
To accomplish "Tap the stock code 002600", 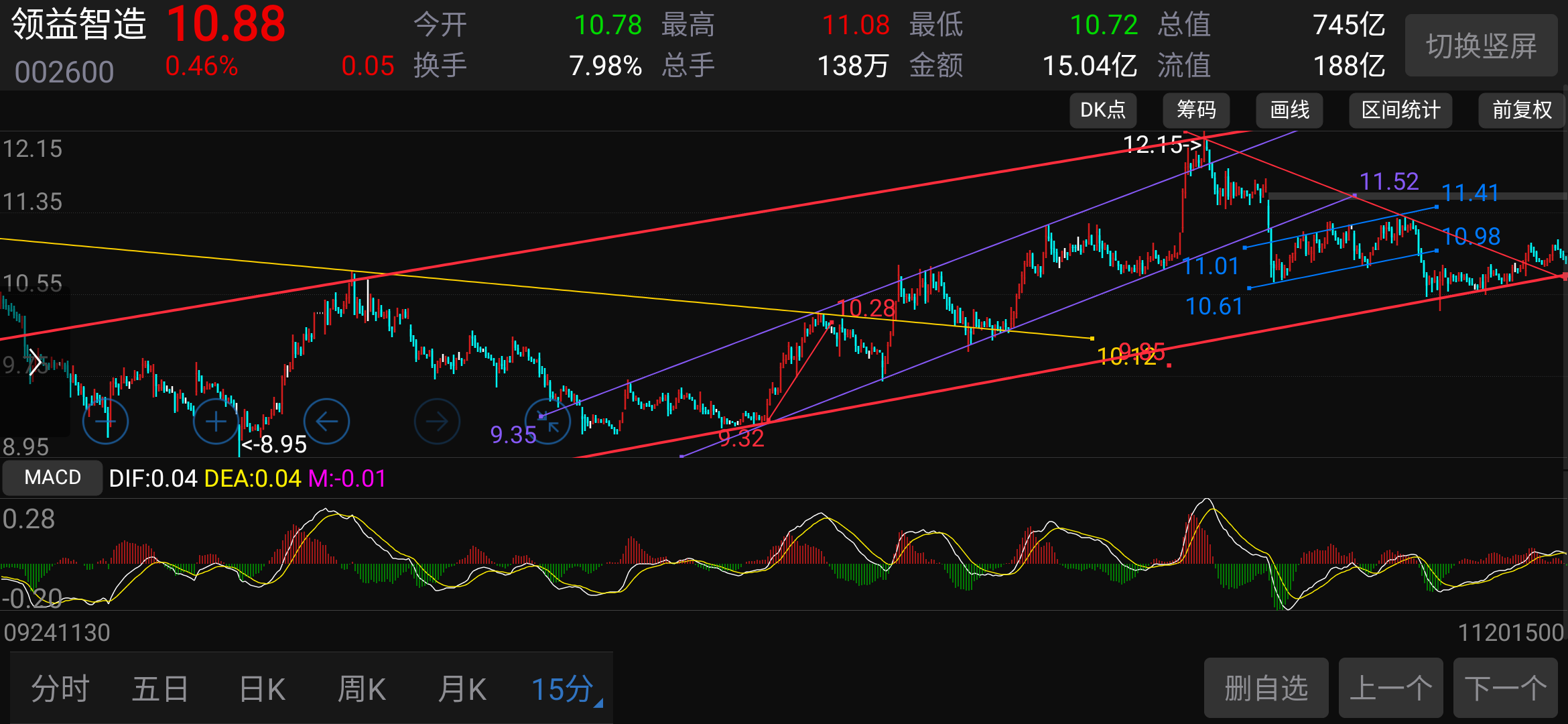I will coord(64,72).
